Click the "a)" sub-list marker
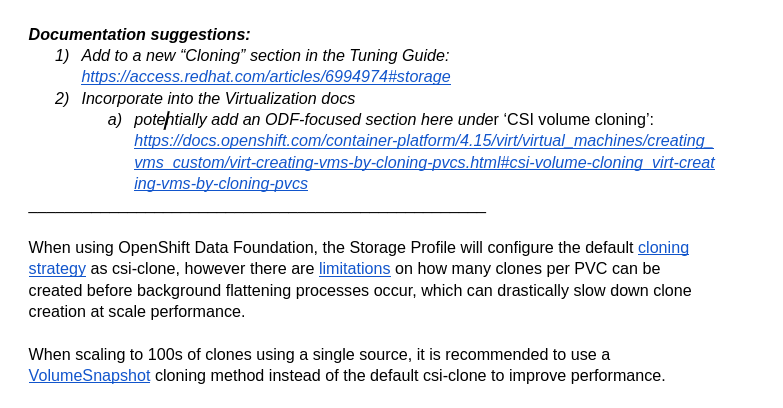This screenshot has width=783, height=408. click(x=114, y=120)
